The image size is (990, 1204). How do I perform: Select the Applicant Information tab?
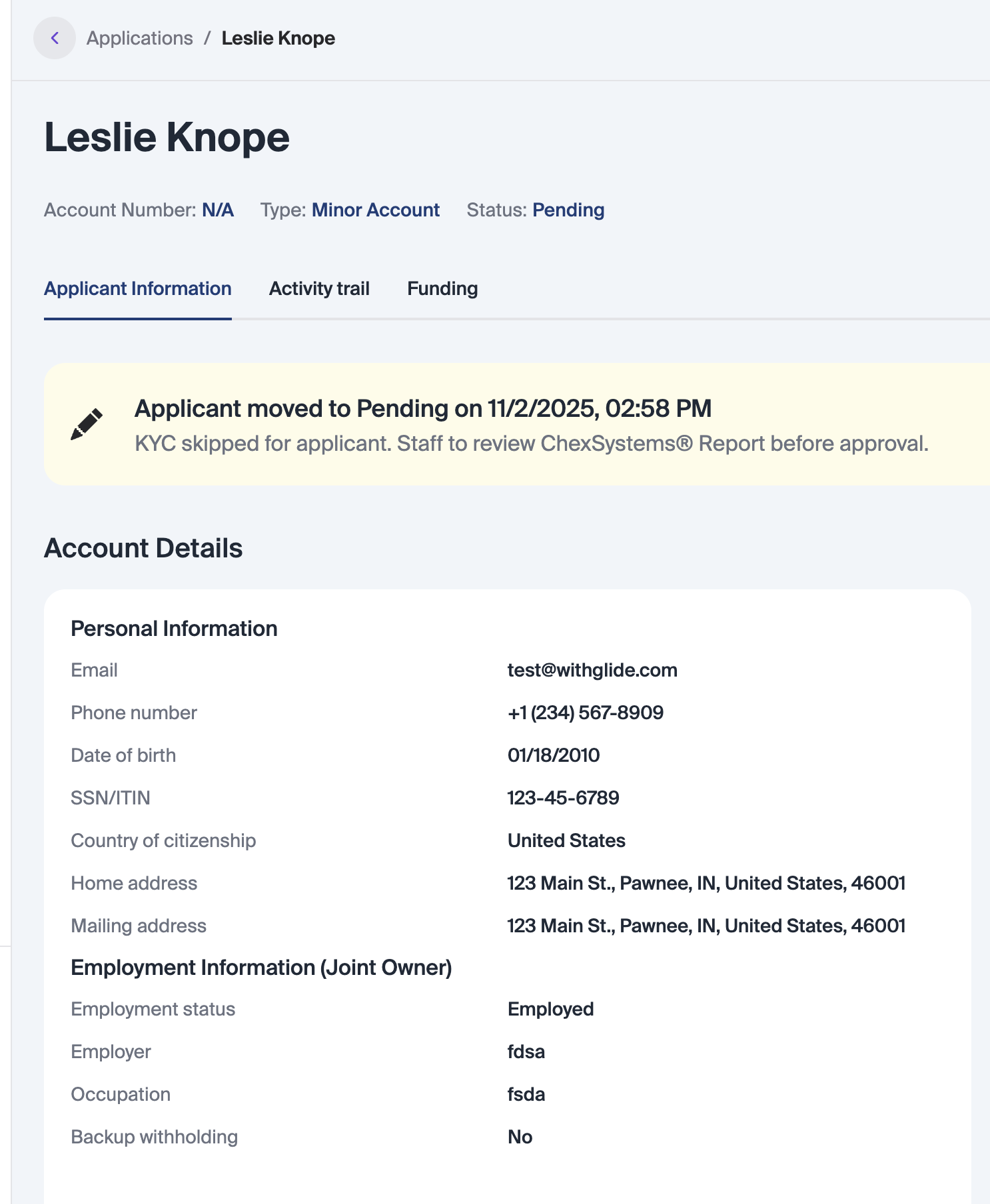click(138, 289)
